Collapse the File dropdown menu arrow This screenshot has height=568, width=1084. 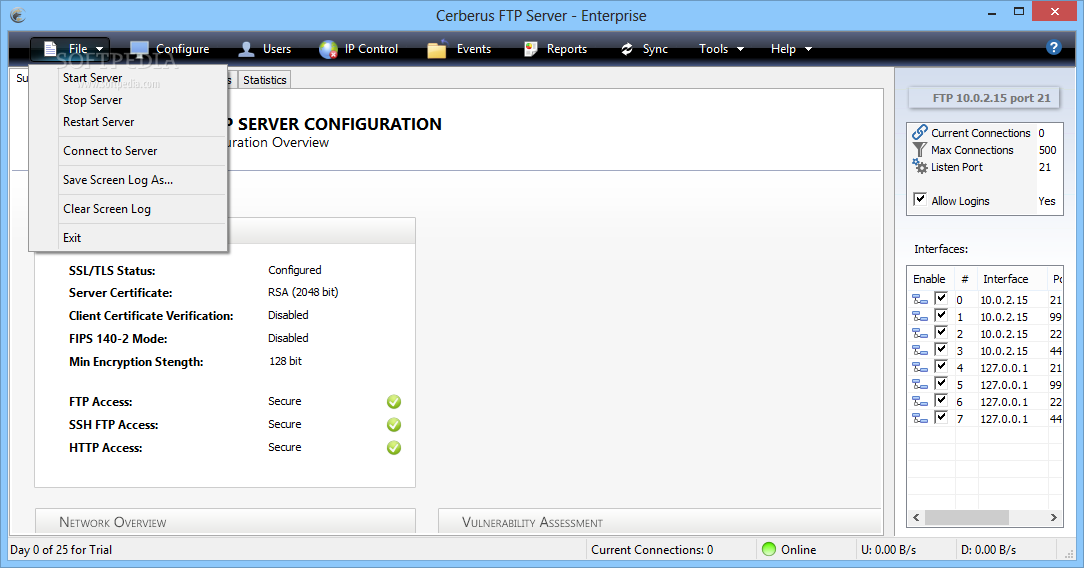(x=100, y=49)
